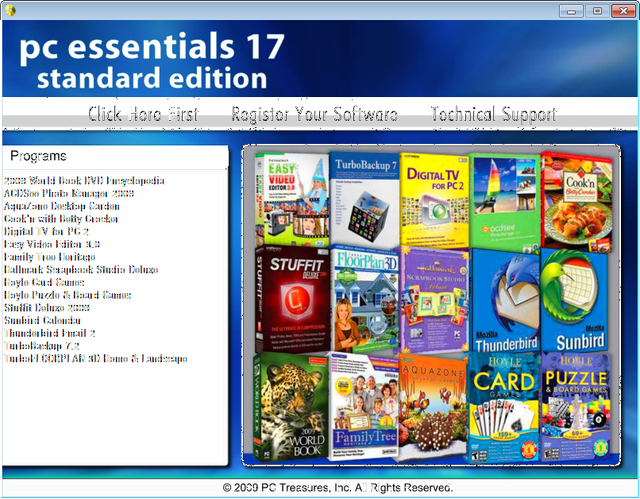Click the FamilyTree Heritage box art
This screenshot has width=640, height=499.
(x=363, y=407)
